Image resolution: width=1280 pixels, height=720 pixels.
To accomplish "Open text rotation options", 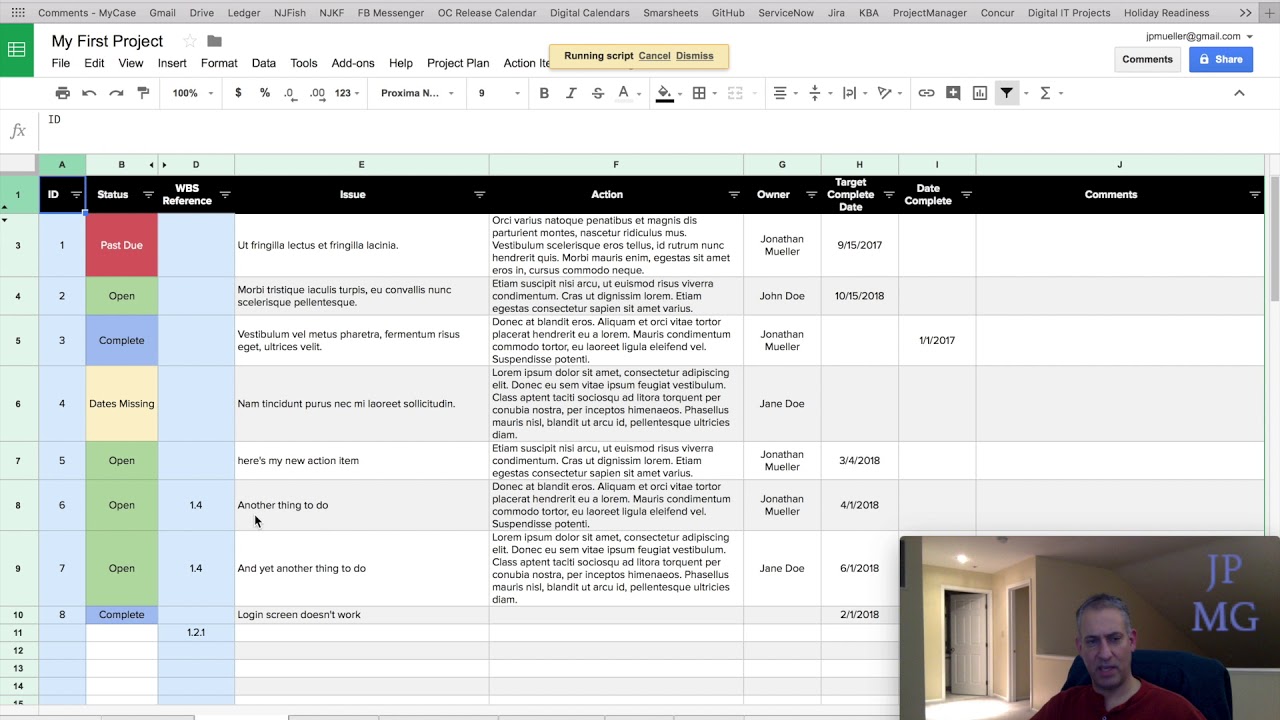I will point(884,93).
